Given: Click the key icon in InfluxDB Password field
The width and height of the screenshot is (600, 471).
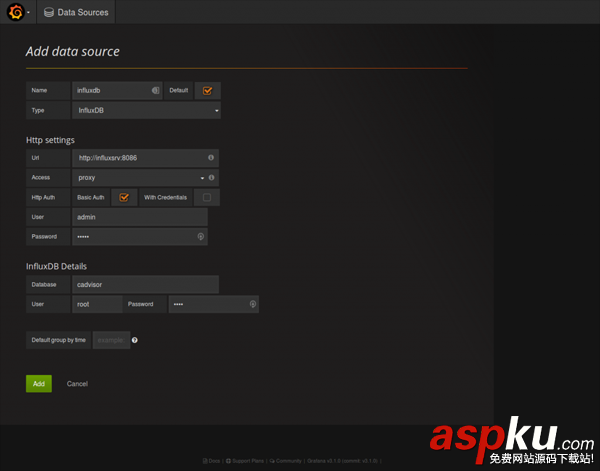Looking at the screenshot, I should (253, 304).
